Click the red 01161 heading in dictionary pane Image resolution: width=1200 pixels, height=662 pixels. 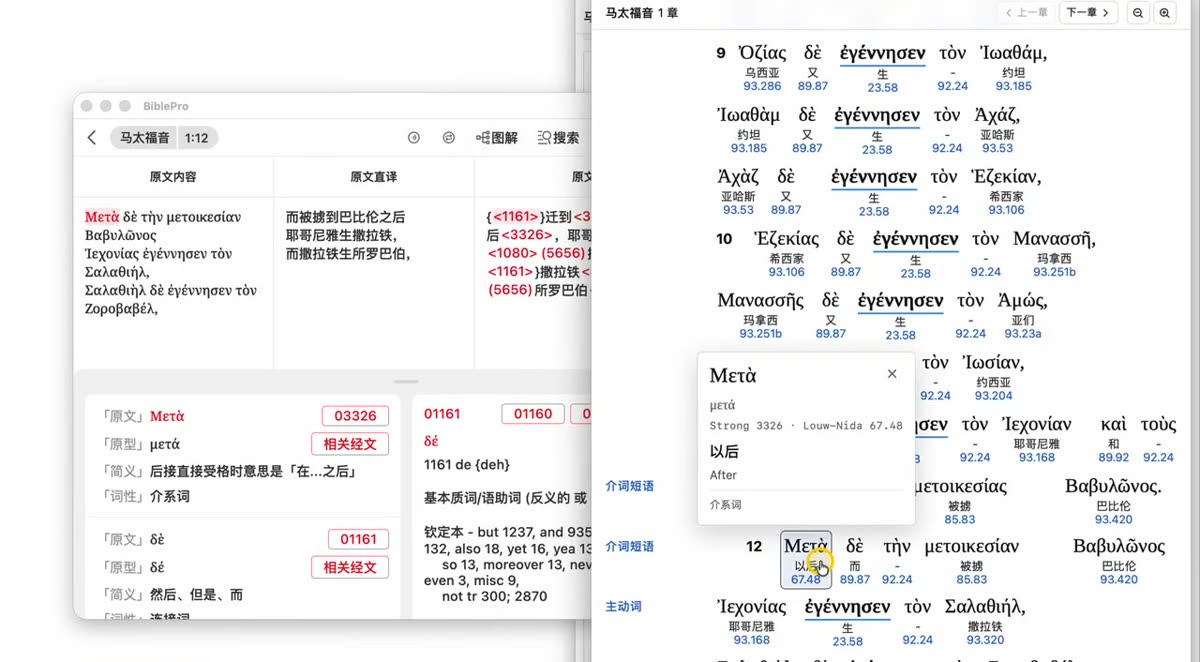coord(442,414)
